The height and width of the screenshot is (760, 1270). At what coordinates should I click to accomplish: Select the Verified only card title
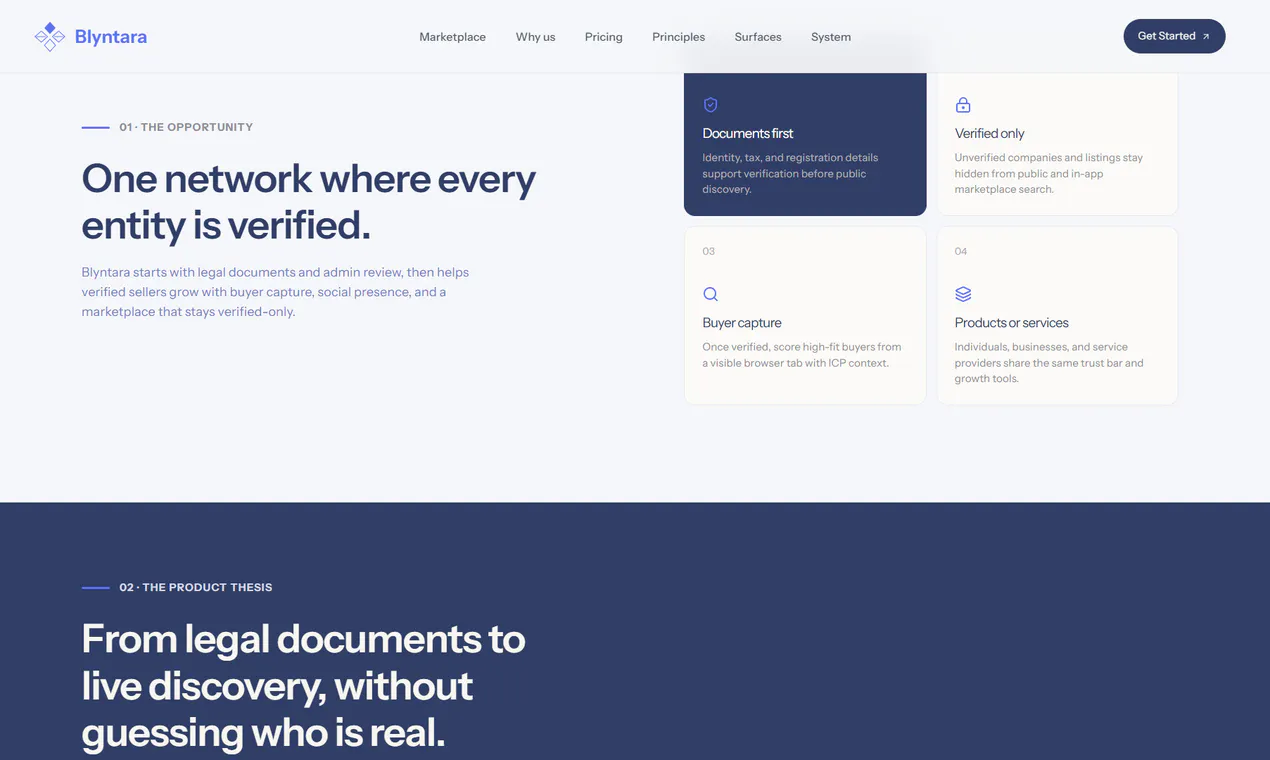[x=989, y=133]
